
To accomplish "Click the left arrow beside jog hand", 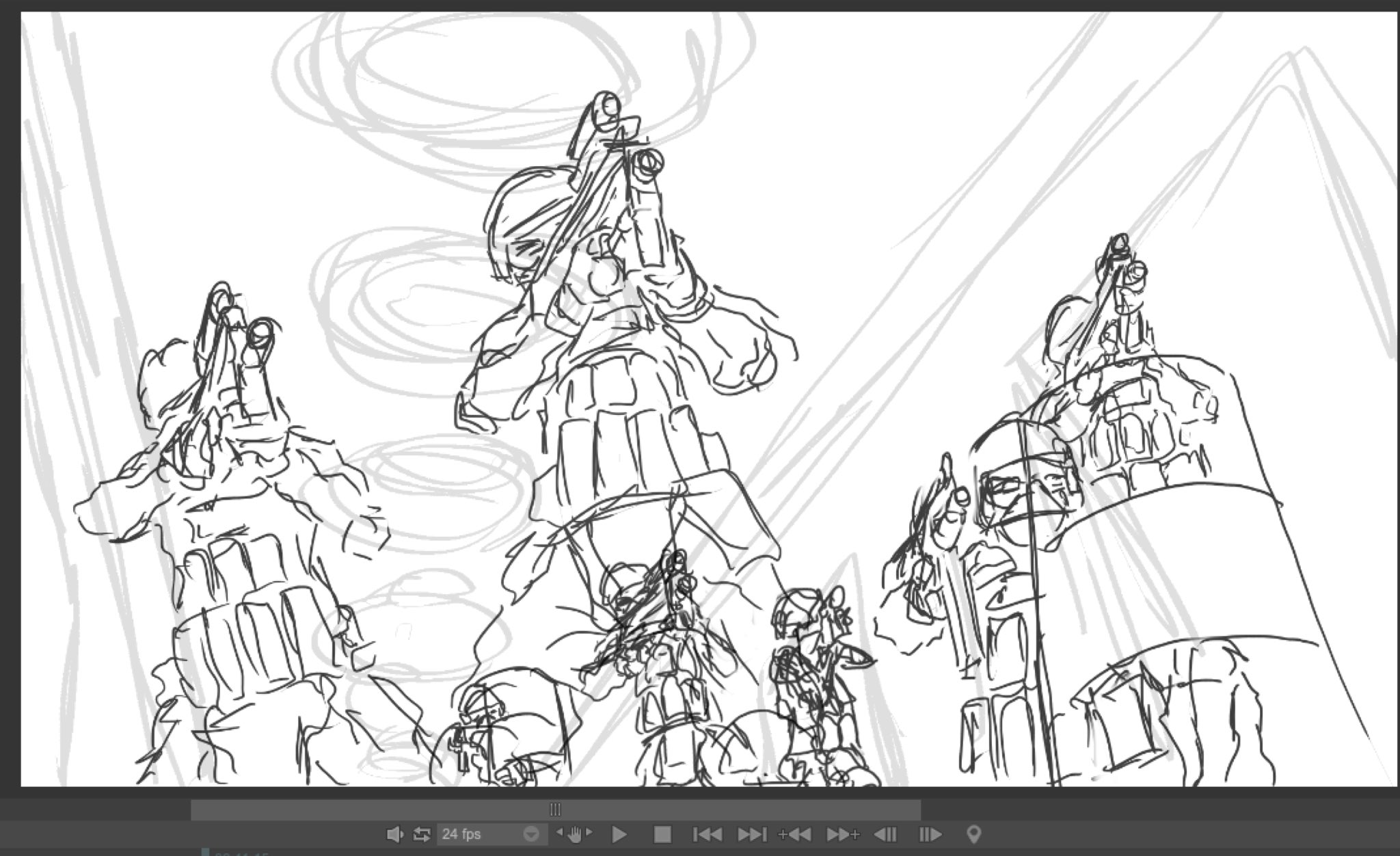I will [x=560, y=832].
